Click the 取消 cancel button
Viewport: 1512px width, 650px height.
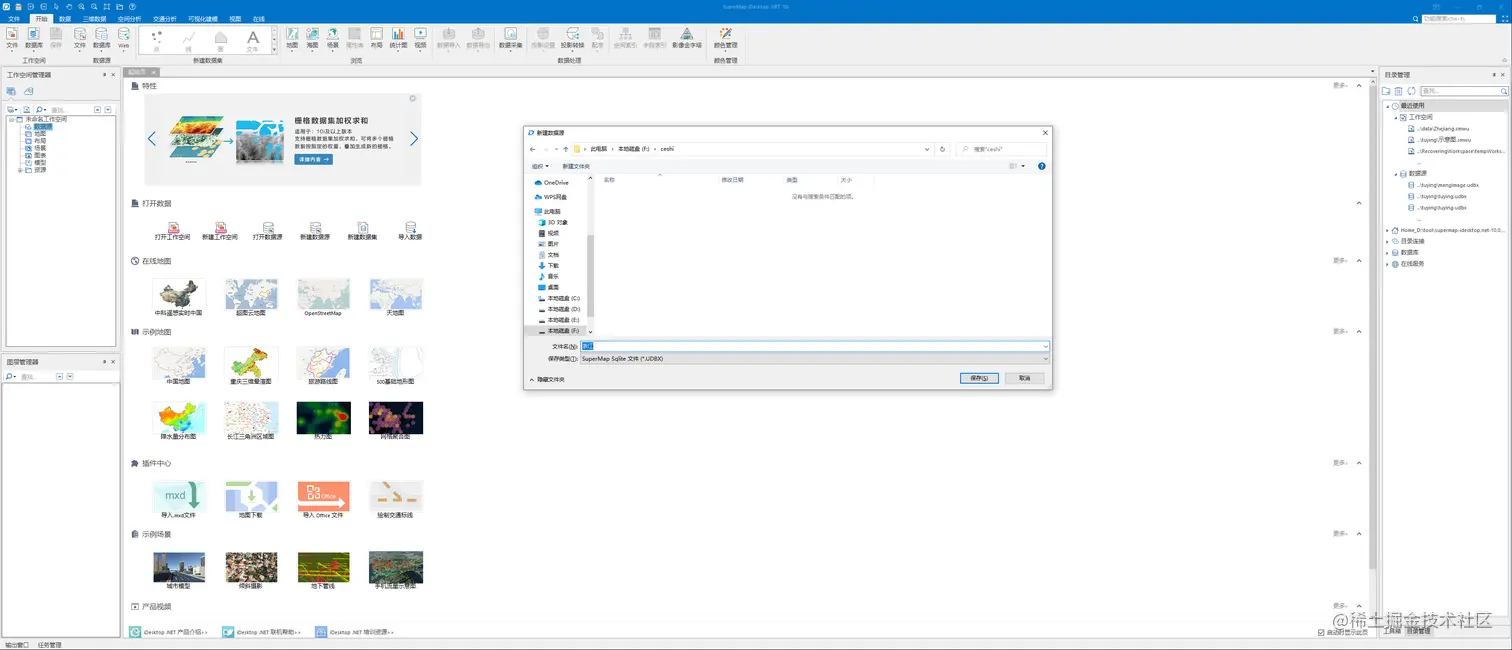click(1024, 378)
